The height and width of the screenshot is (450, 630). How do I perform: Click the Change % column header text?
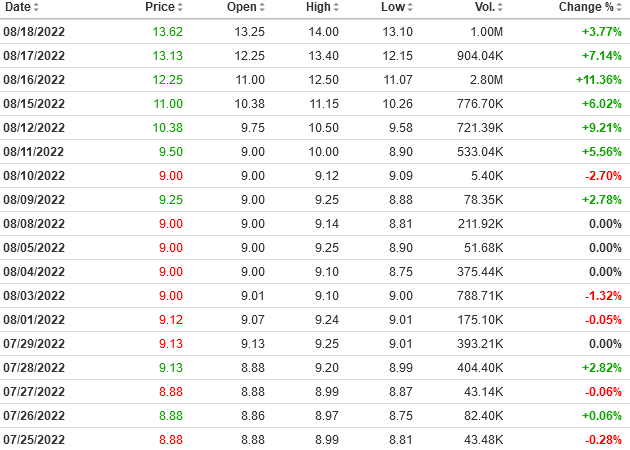coord(586,8)
